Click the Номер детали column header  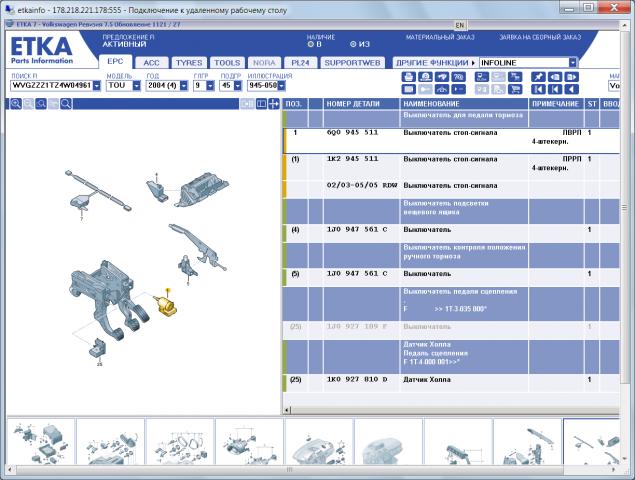tap(361, 104)
